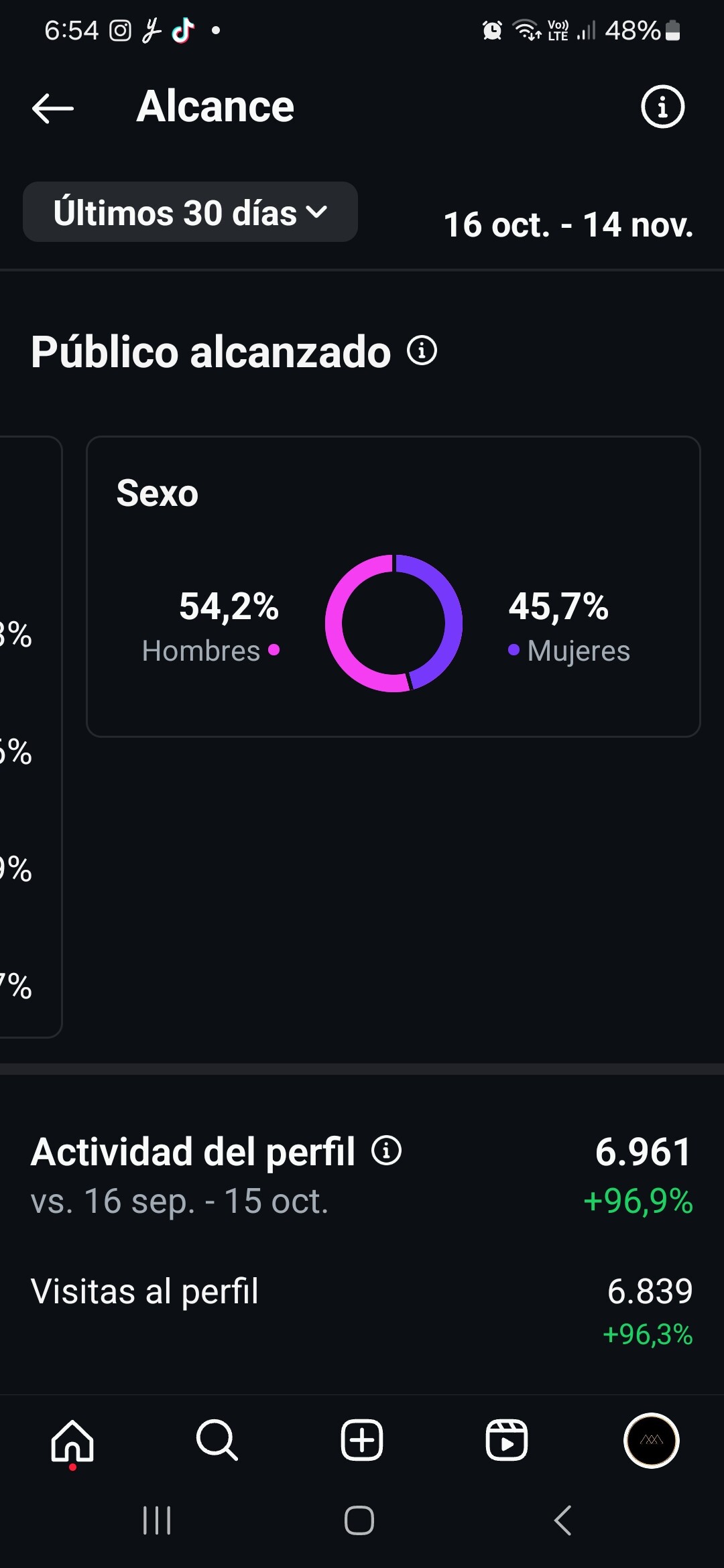This screenshot has height=1568, width=724.
Task: Tap info icon next to Actividad del perfil
Action: [x=387, y=1151]
